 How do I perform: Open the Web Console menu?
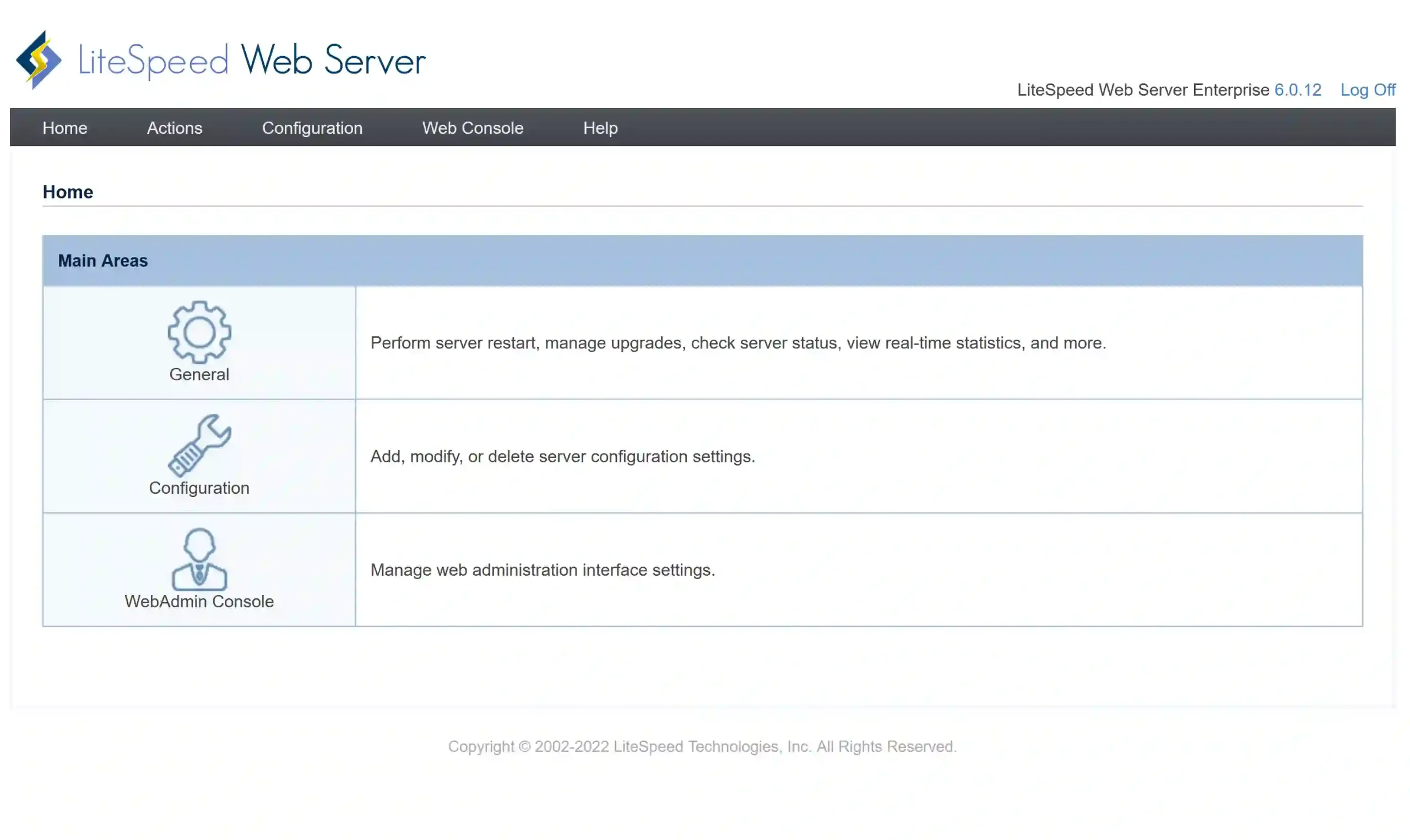pos(473,128)
